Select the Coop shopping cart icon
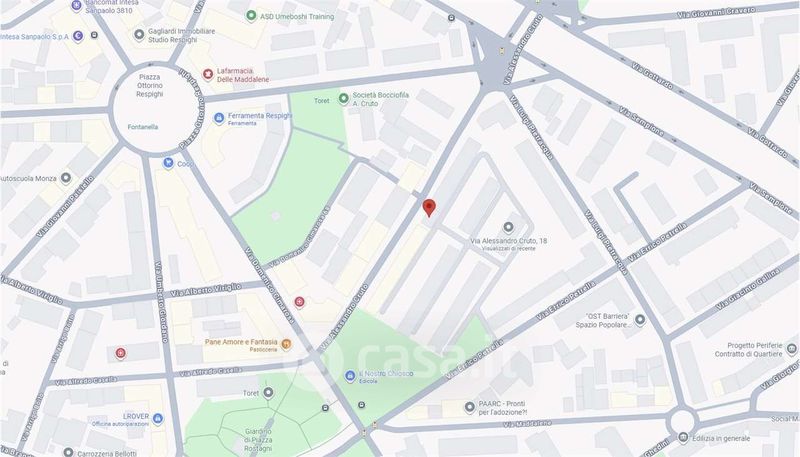 coord(168,163)
